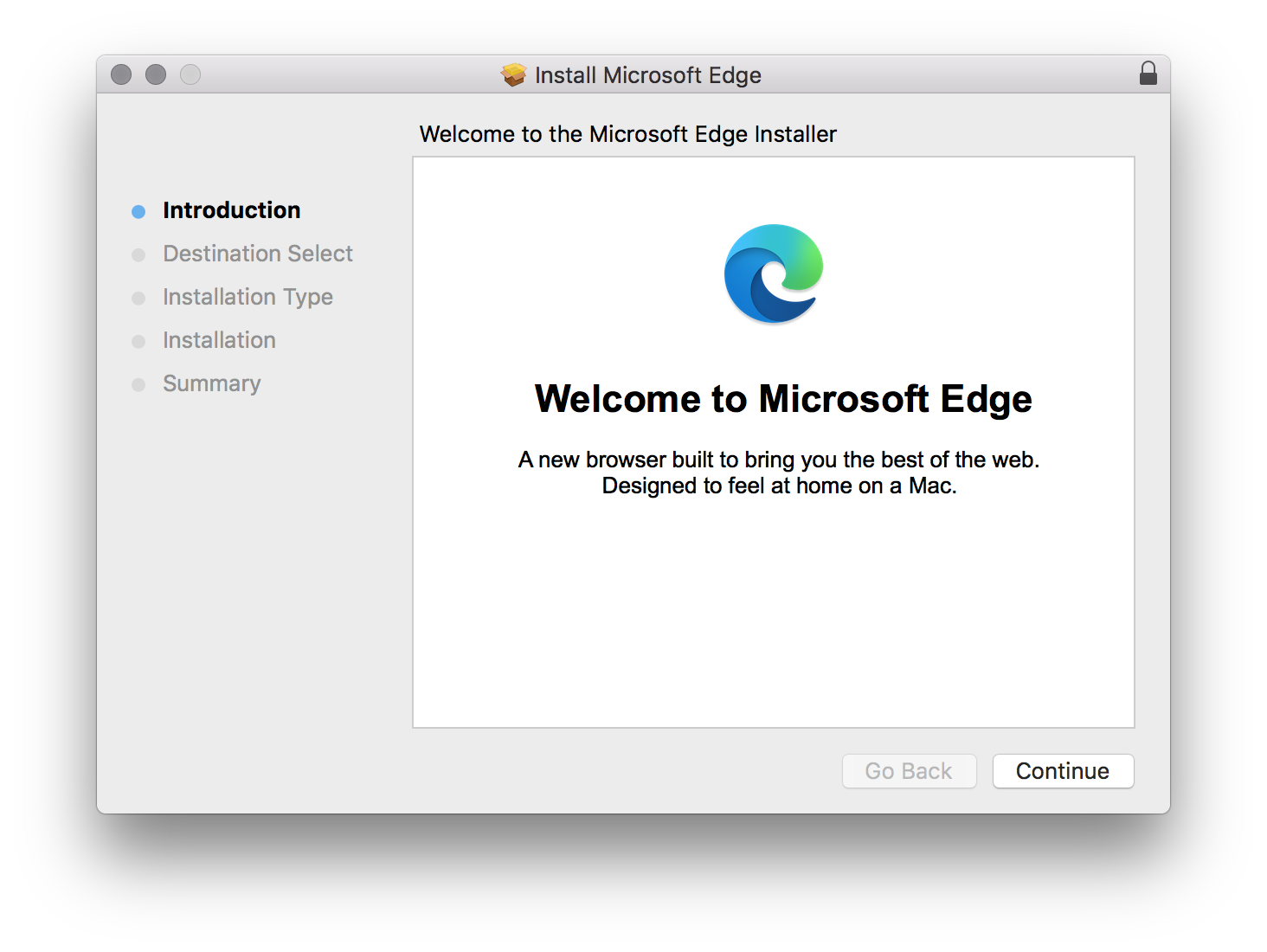
Task: Select the Introduction step label
Action: 231,210
